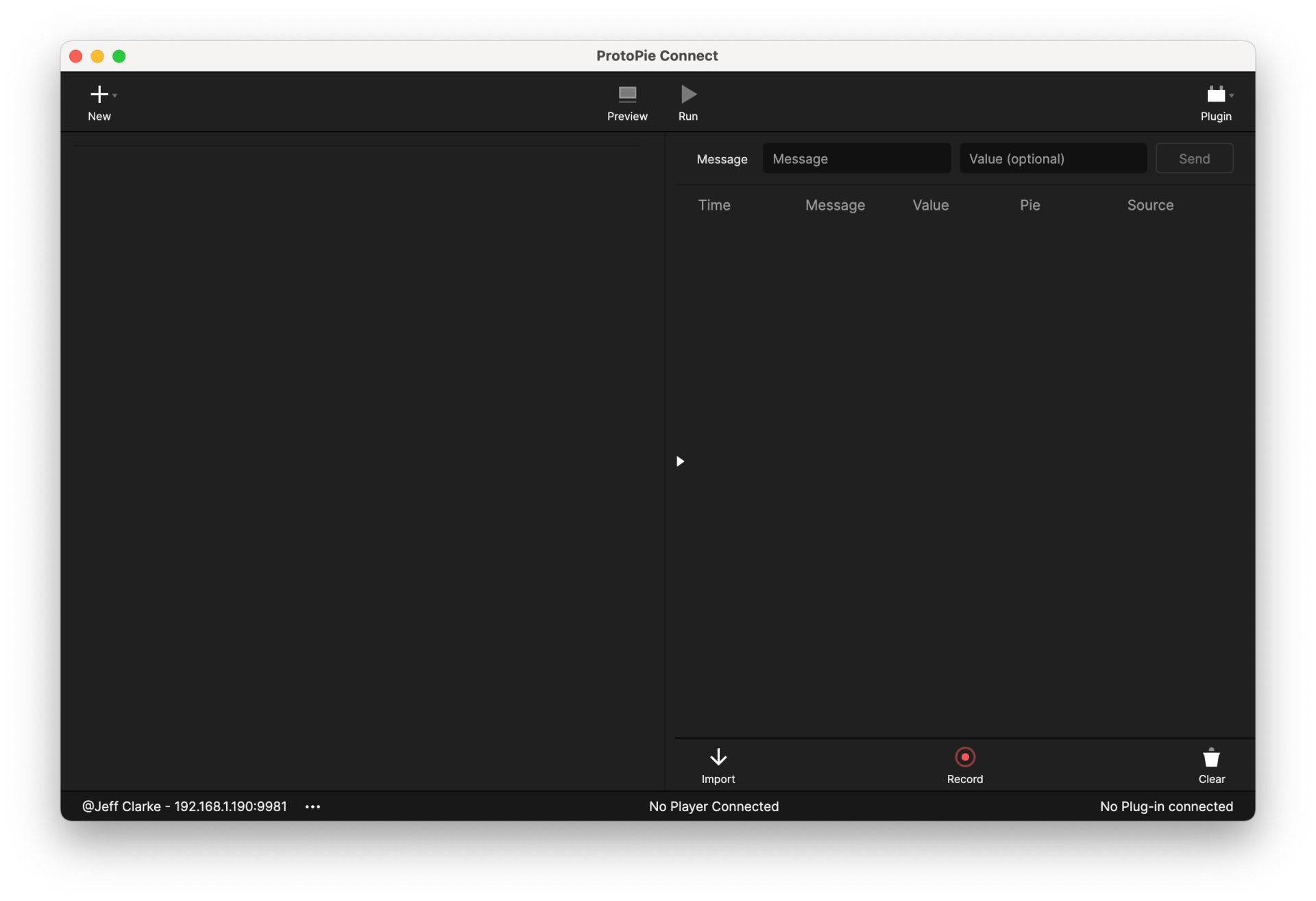Minimize window with the yellow button
Screen dimensions: 1316x901
(x=97, y=56)
